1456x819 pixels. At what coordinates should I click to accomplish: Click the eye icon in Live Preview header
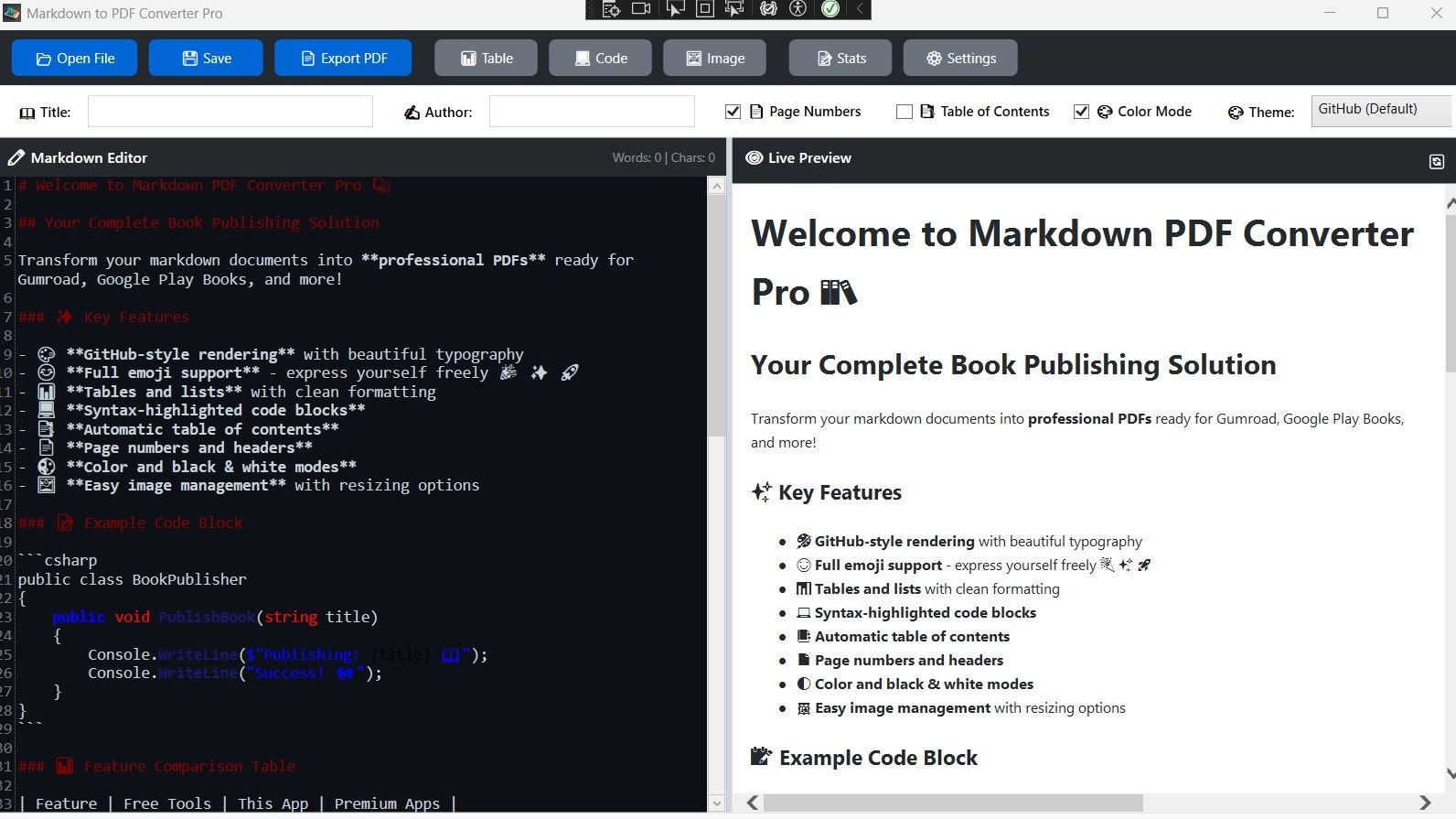[755, 157]
